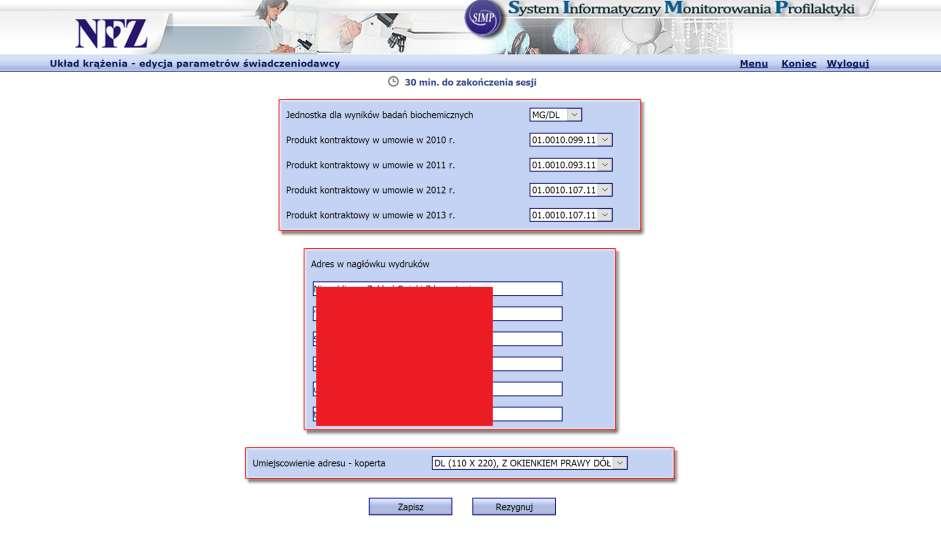Image resolution: width=941 pixels, height=542 pixels.
Task: Click the sixth address header input field
Action: pos(437,414)
